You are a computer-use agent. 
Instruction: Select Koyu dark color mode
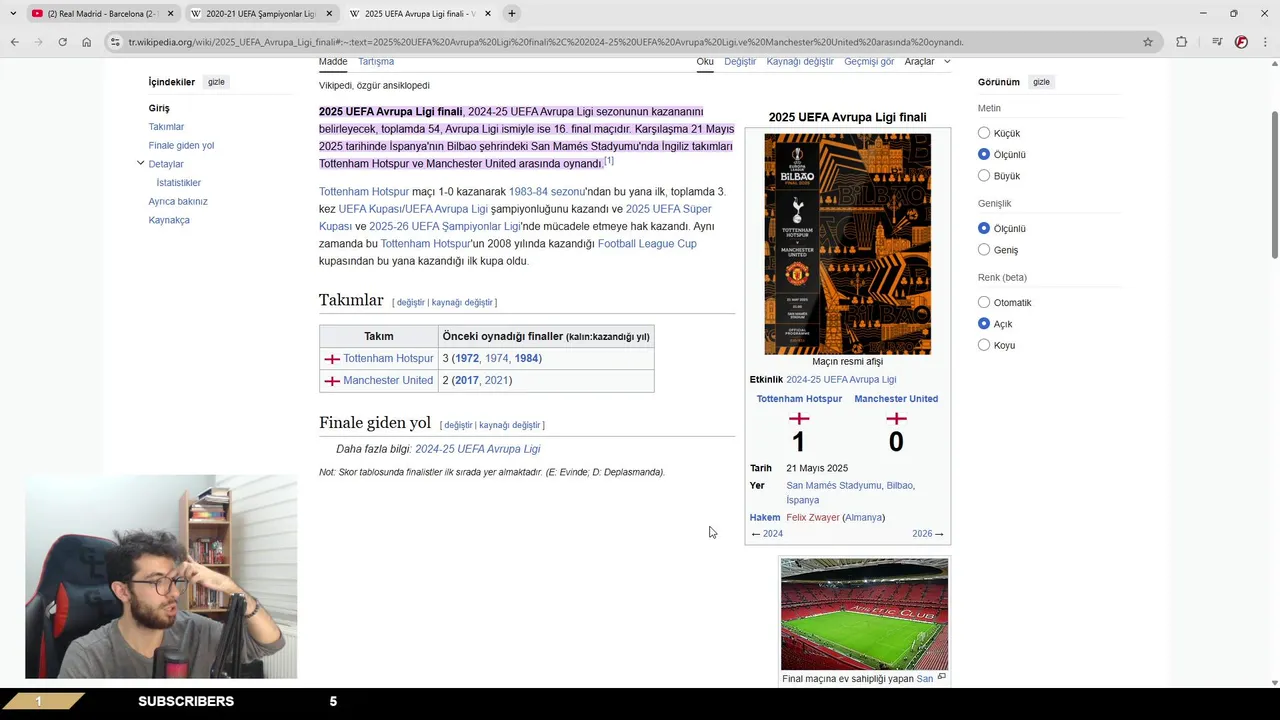coord(984,345)
